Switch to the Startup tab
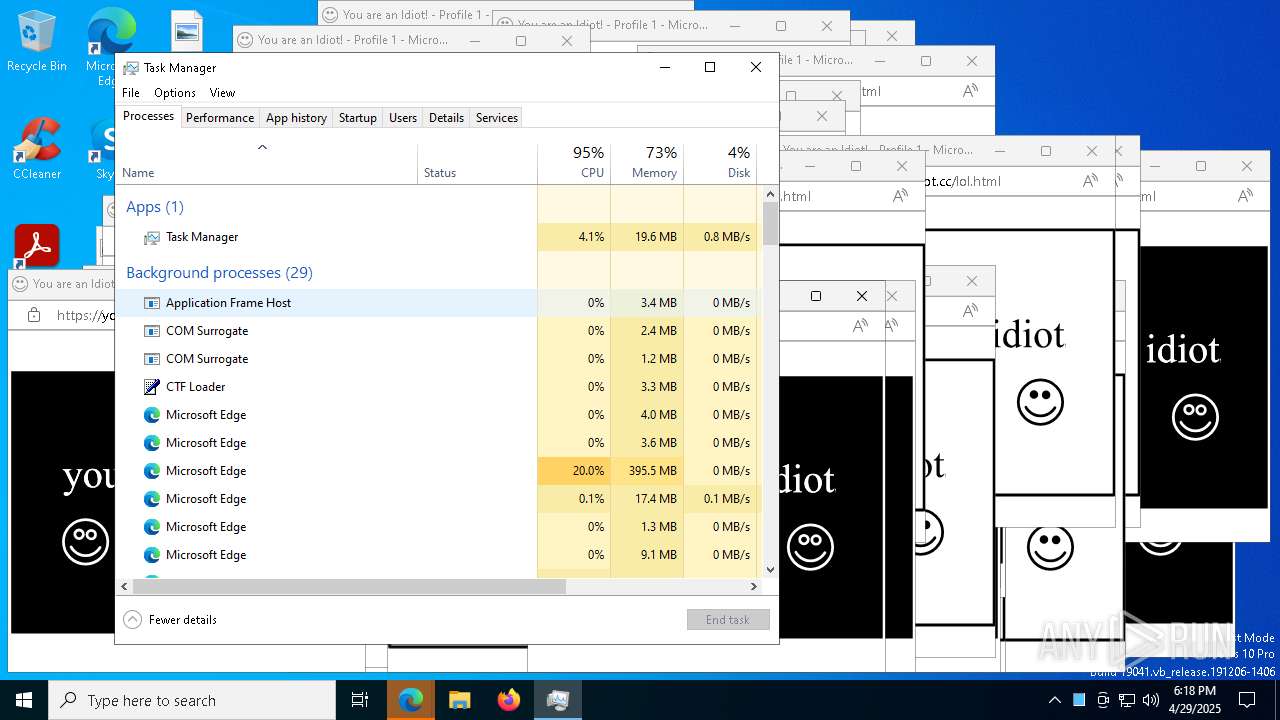1280x720 pixels. pos(357,118)
